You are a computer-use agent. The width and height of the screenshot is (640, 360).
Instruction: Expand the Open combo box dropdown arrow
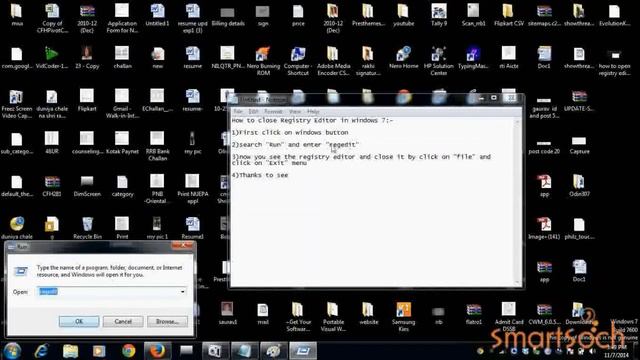(x=182, y=291)
